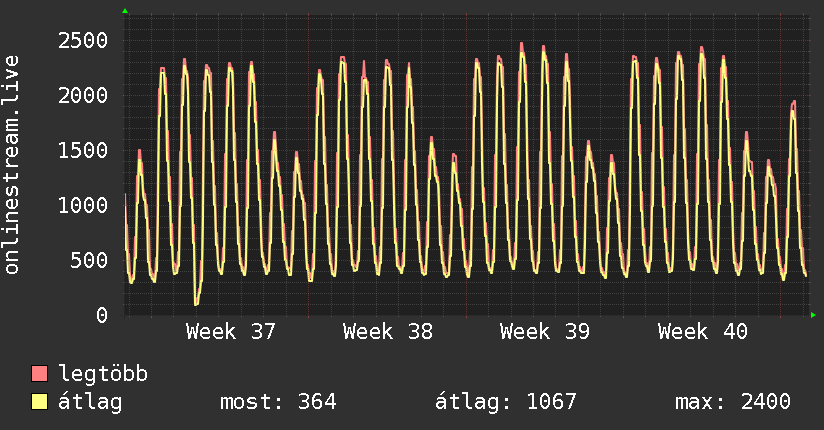Click the Week 38 axis label

pyautogui.click(x=388, y=332)
